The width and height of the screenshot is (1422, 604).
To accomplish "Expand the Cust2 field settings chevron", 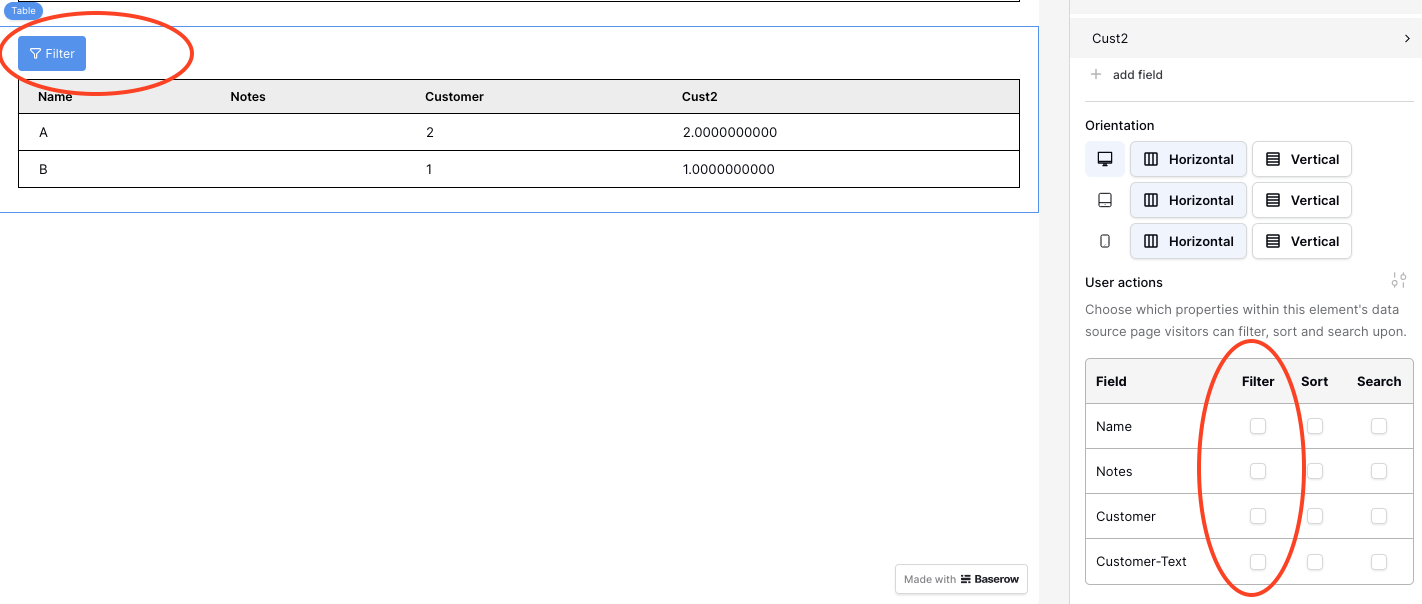I will (1407, 39).
